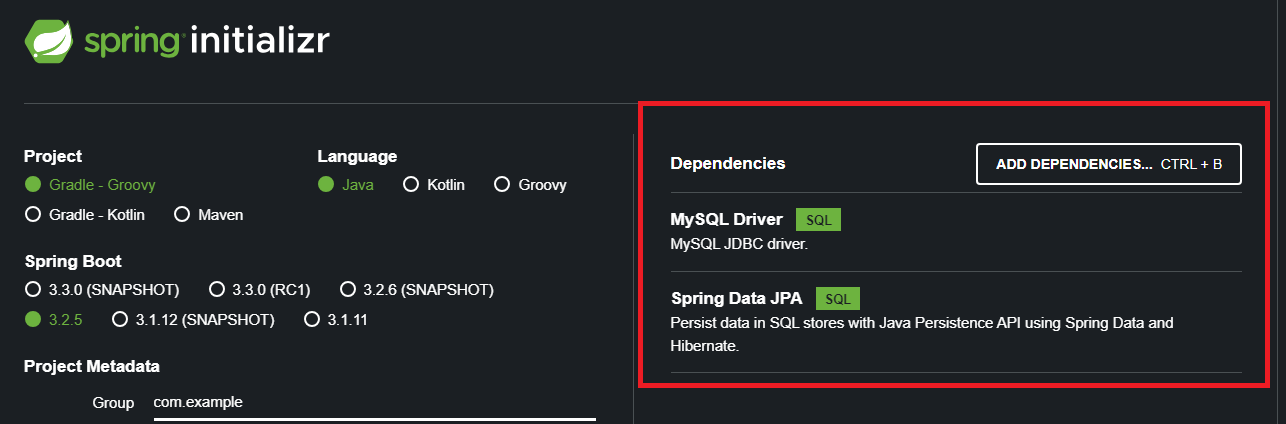This screenshot has width=1286, height=424.
Task: Click the 'MySQL JDBC driver.' description text
Action: pos(739,243)
